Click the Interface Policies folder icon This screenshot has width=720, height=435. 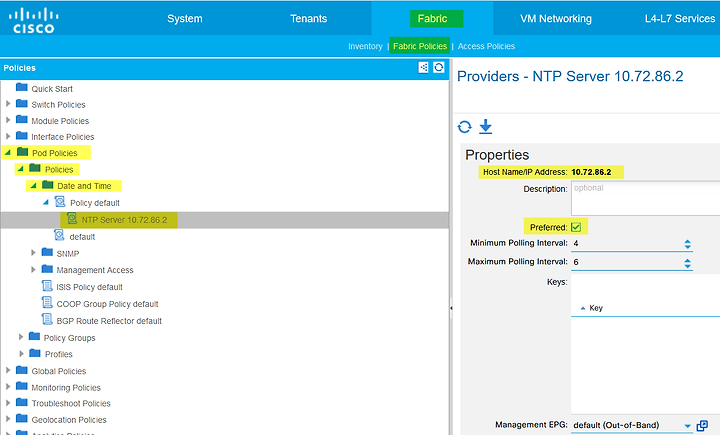point(22,136)
